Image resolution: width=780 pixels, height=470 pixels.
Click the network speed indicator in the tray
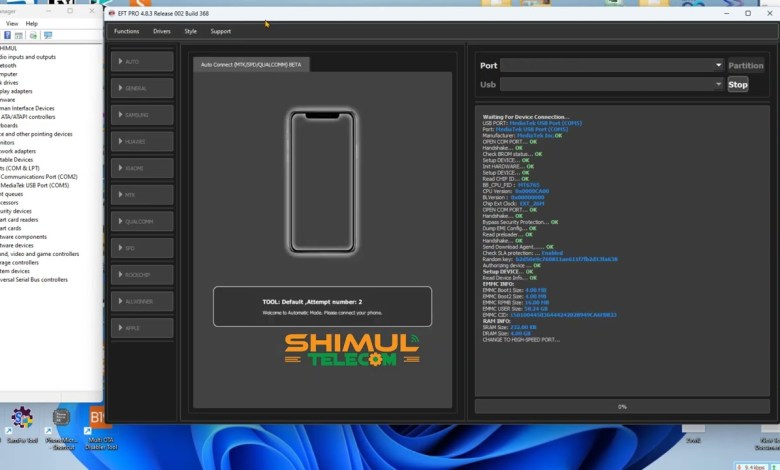pos(751,467)
